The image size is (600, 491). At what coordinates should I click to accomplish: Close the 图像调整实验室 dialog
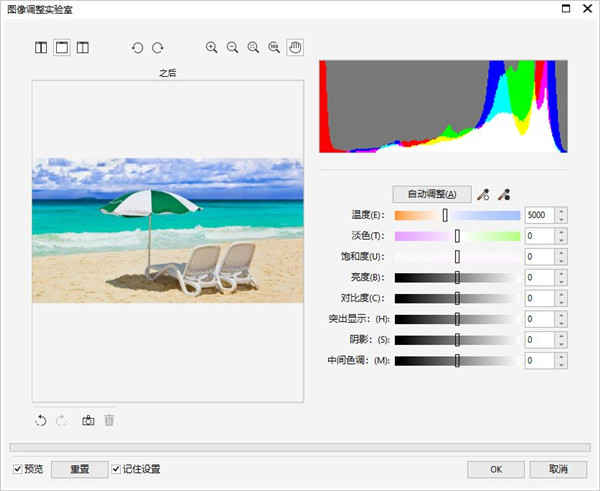[587, 8]
